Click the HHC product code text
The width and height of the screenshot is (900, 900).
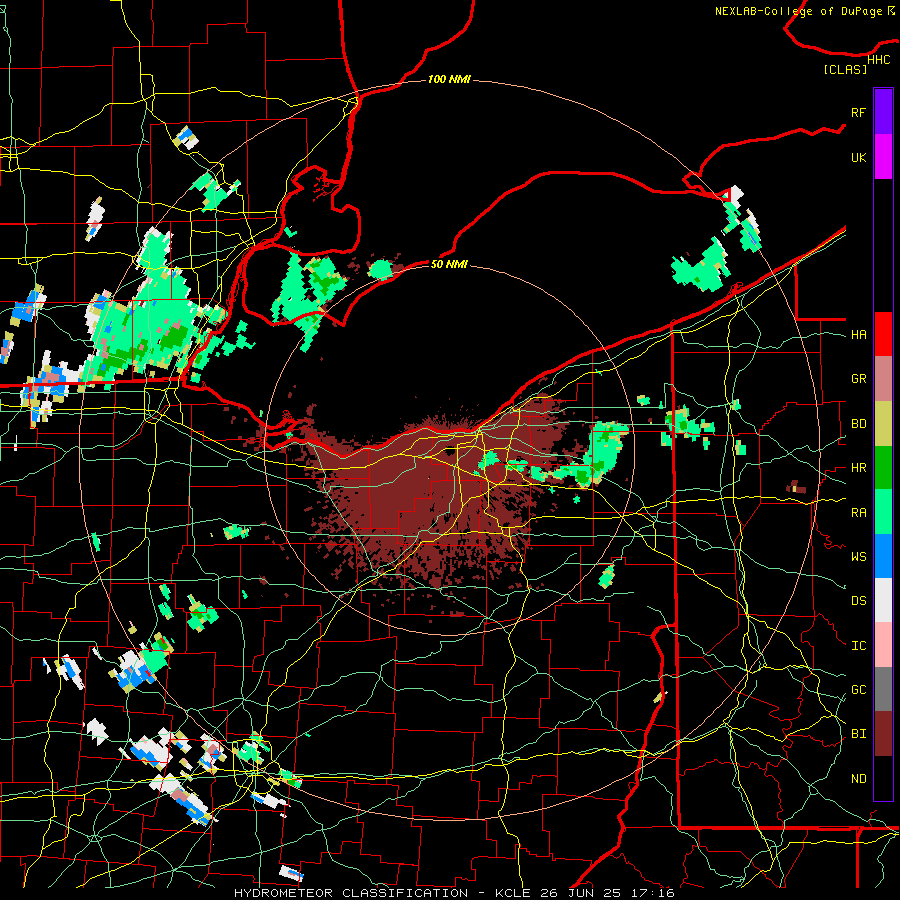click(878, 60)
